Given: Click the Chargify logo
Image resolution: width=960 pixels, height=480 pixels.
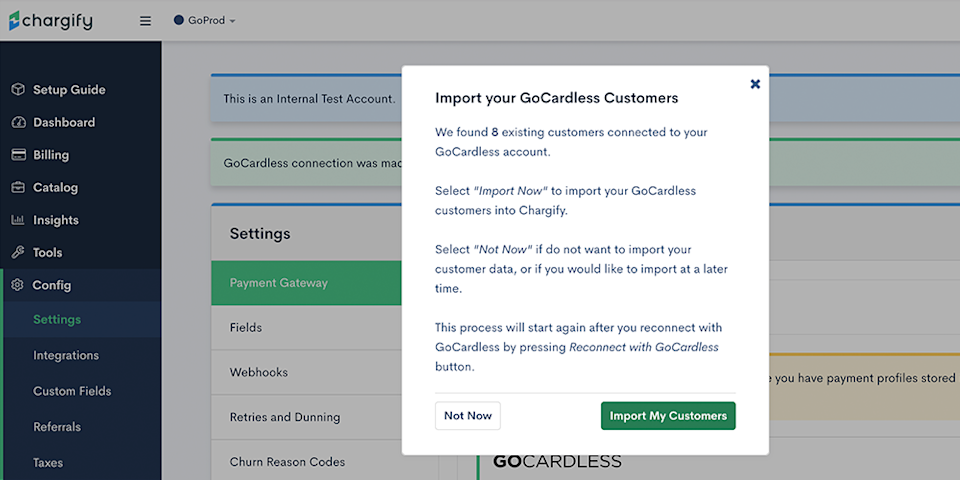Looking at the screenshot, I should click(51, 21).
